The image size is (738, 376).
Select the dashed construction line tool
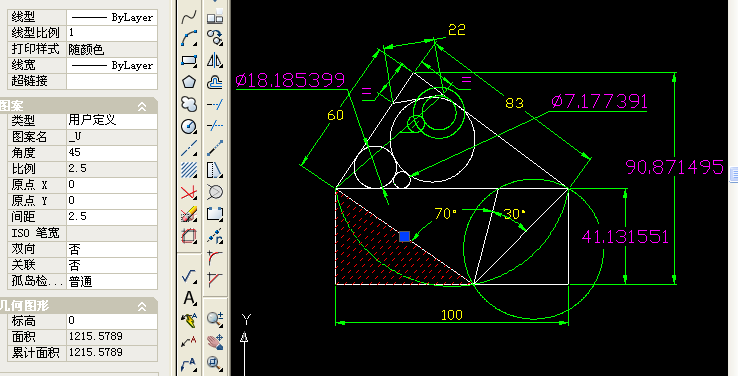(189, 148)
